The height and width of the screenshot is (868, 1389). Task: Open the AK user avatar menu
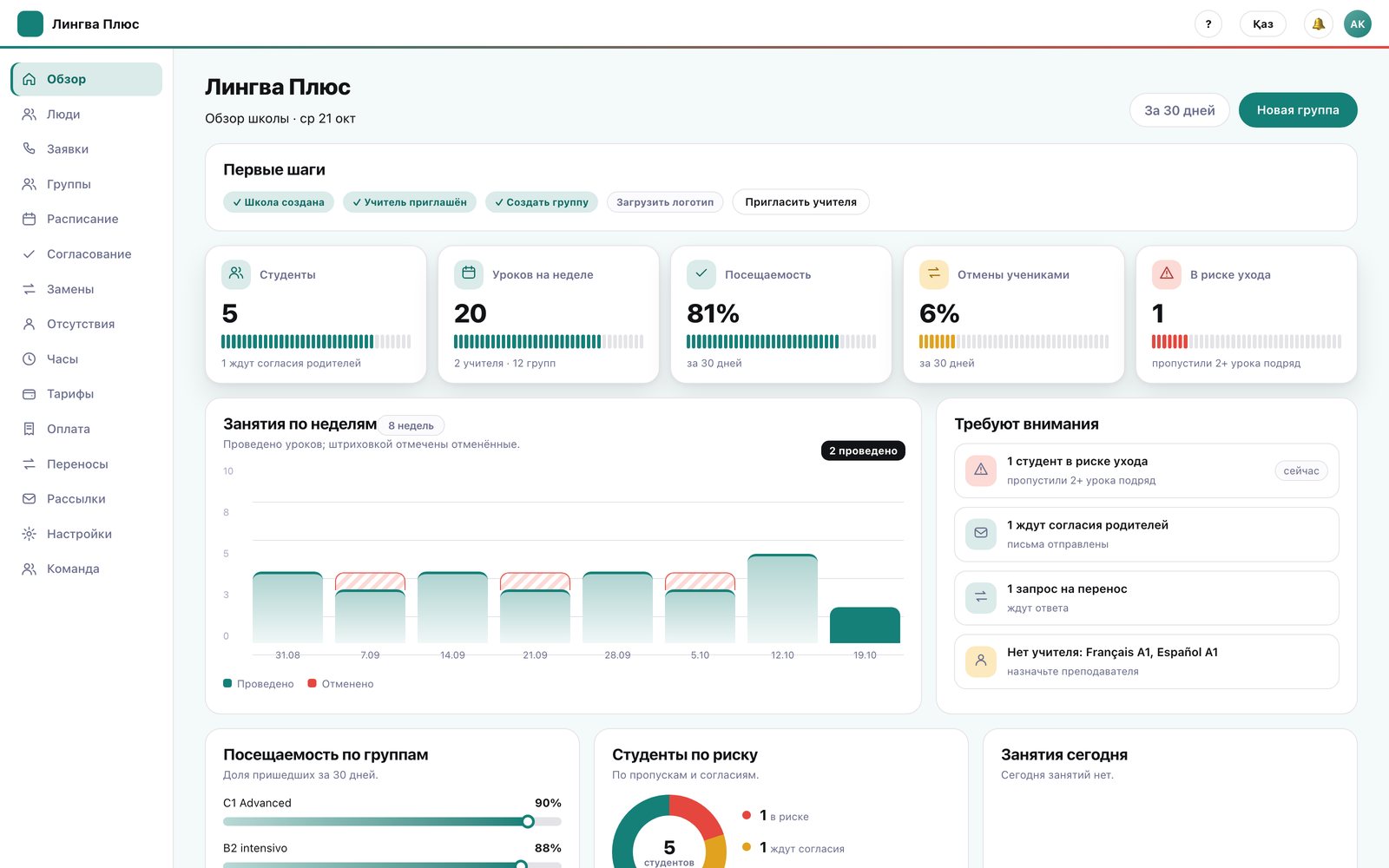1358,24
